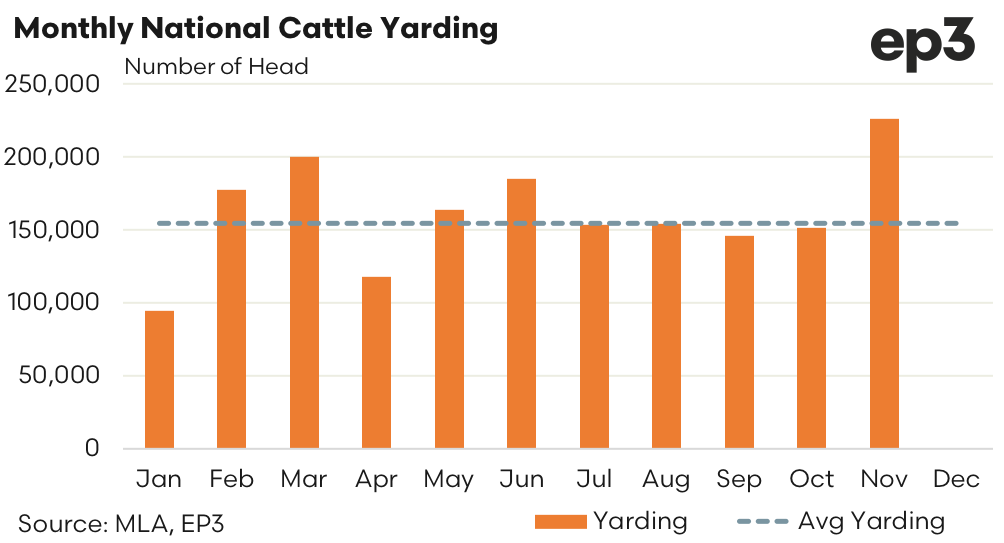Click the Avg Yarding legend label
This screenshot has width=1004, height=543.
coord(871,521)
